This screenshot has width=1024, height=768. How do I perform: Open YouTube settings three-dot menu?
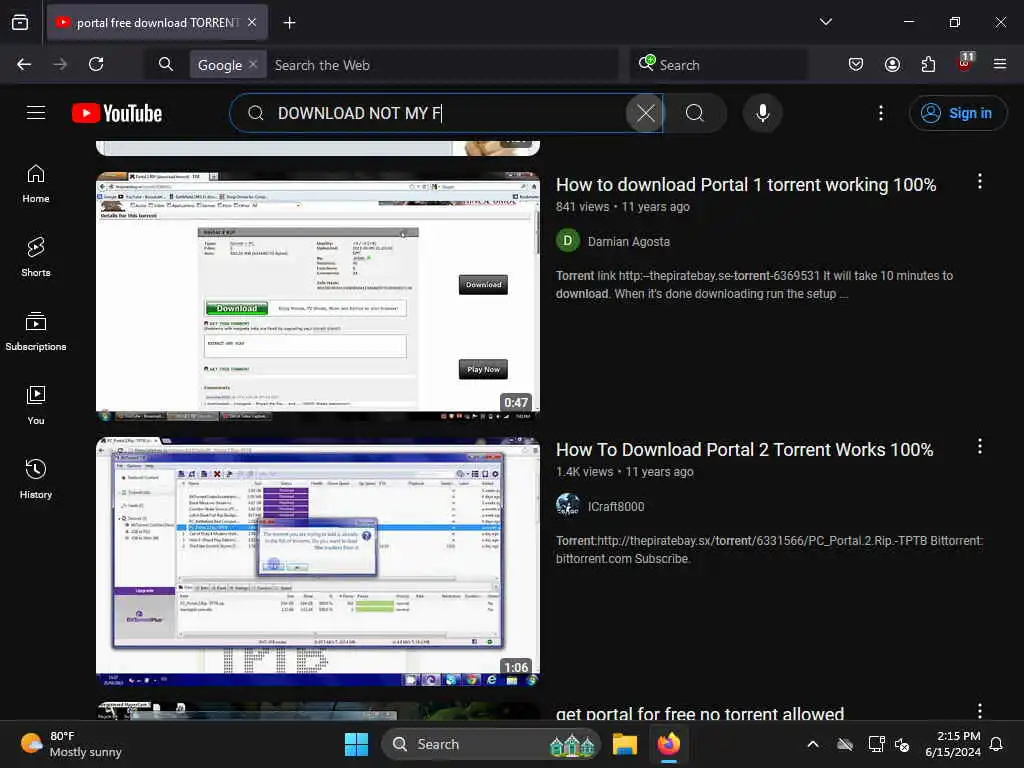pos(881,113)
